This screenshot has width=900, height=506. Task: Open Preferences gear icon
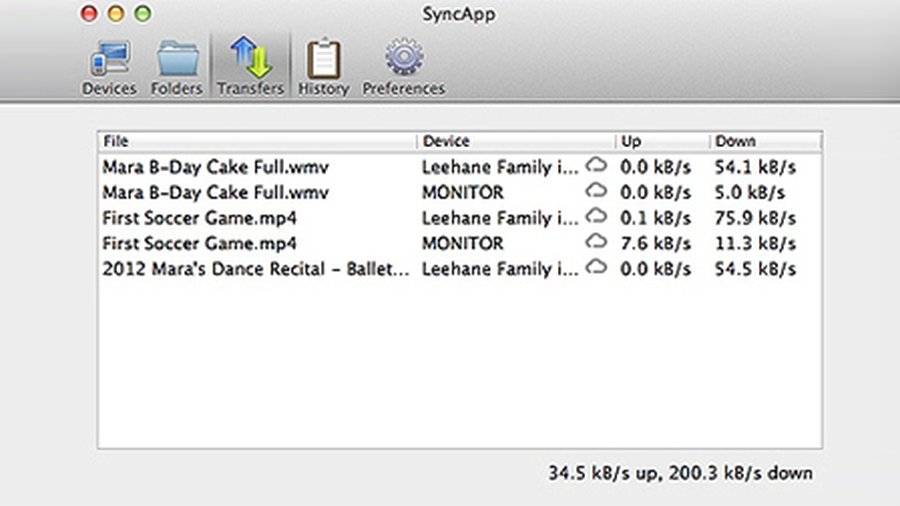[403, 66]
